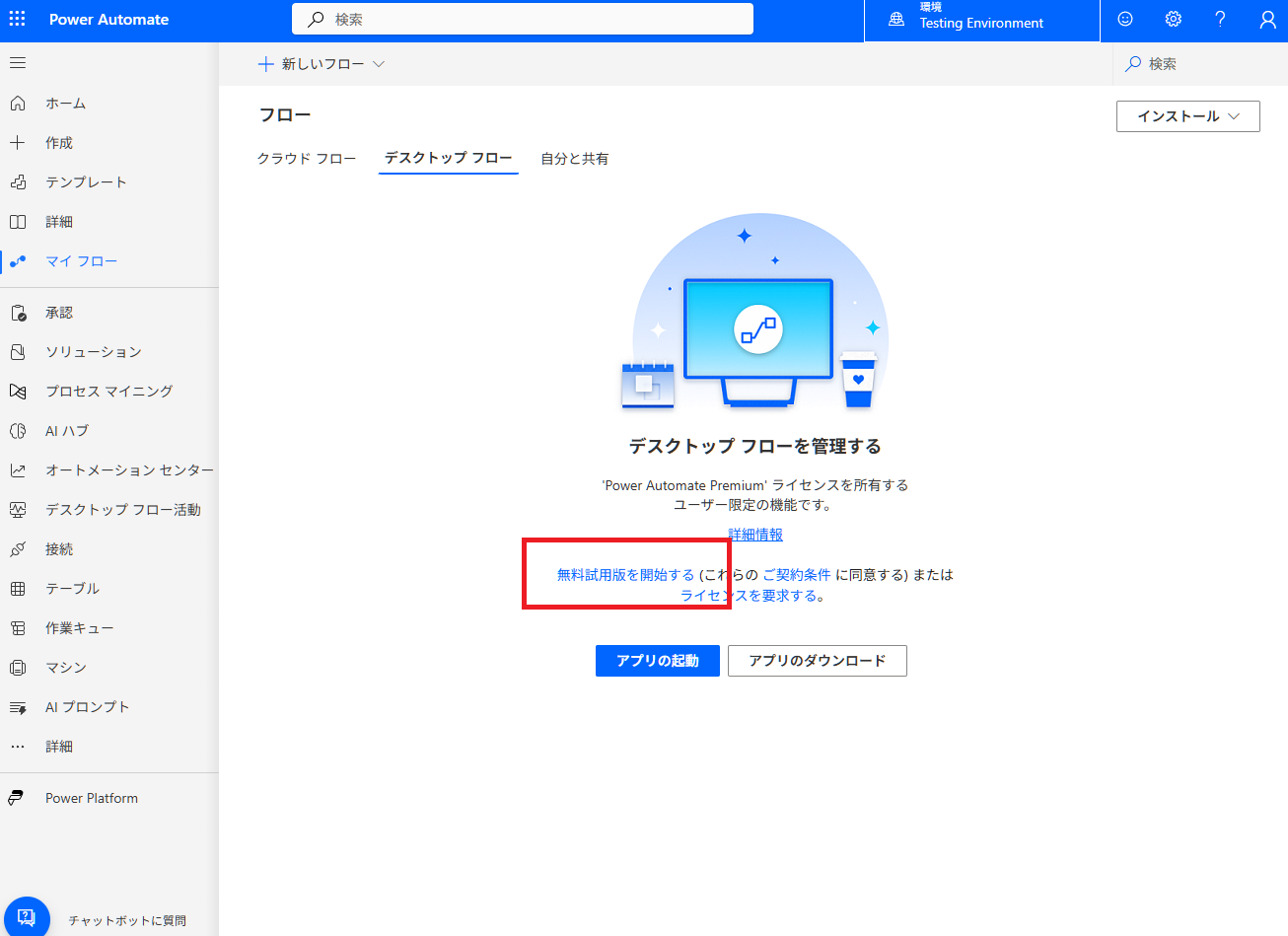Switch to the 自分と共有 tab
1288x936 pixels.
click(574, 158)
